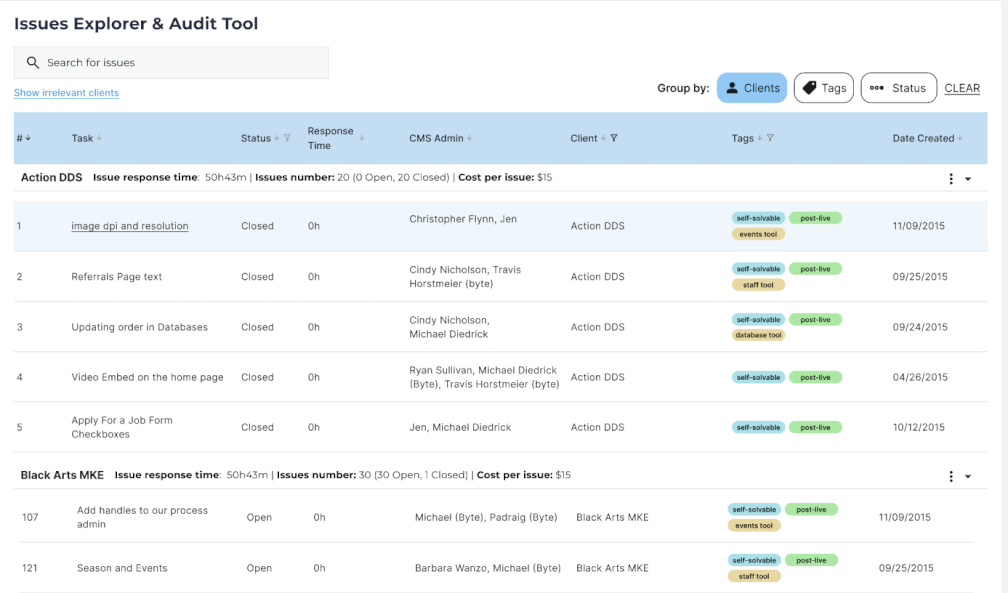Viewport: 1008px width, 593px height.
Task: Click 'events tool' tag in row 107
Action: (x=754, y=525)
